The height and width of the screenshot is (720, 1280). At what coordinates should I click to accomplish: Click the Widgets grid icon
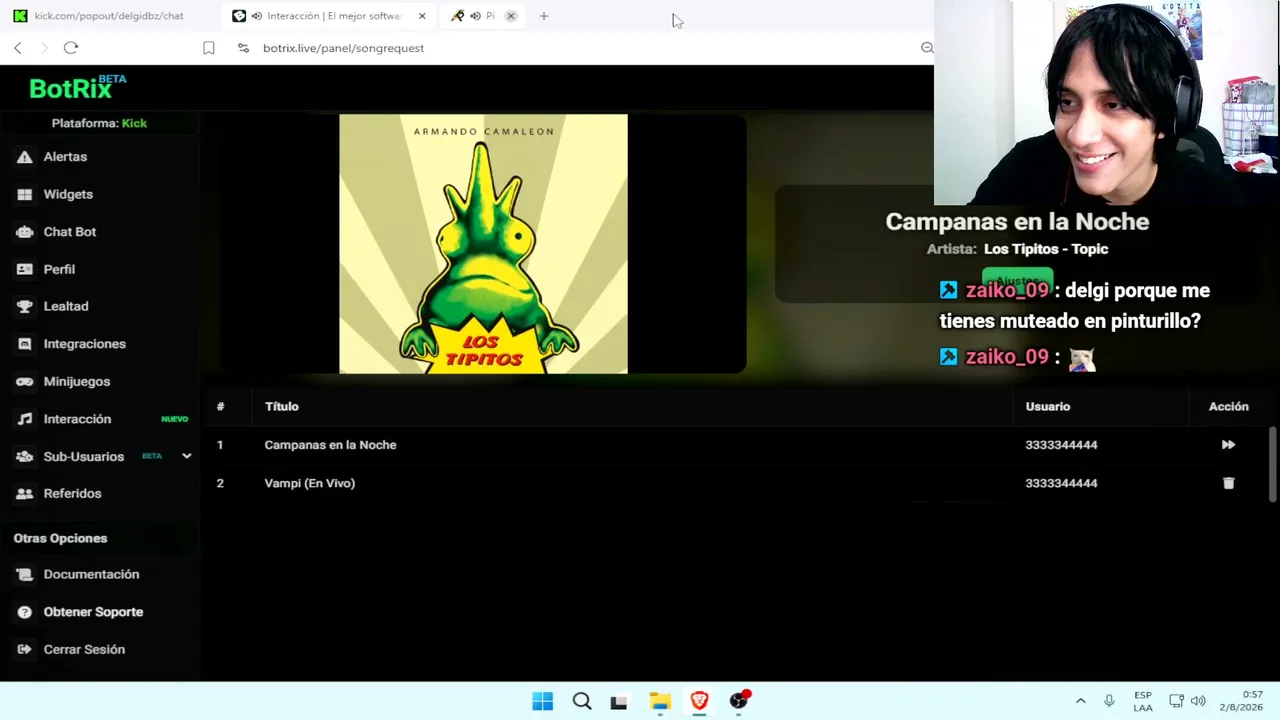(x=24, y=194)
